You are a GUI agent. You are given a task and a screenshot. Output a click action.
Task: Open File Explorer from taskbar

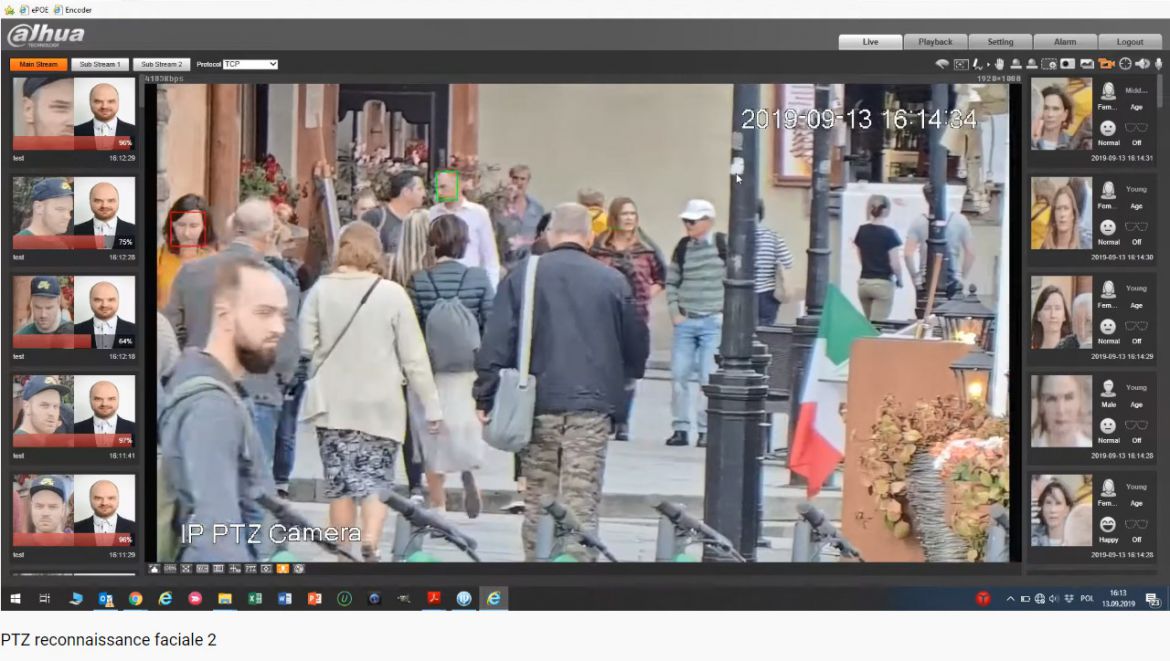pos(225,598)
